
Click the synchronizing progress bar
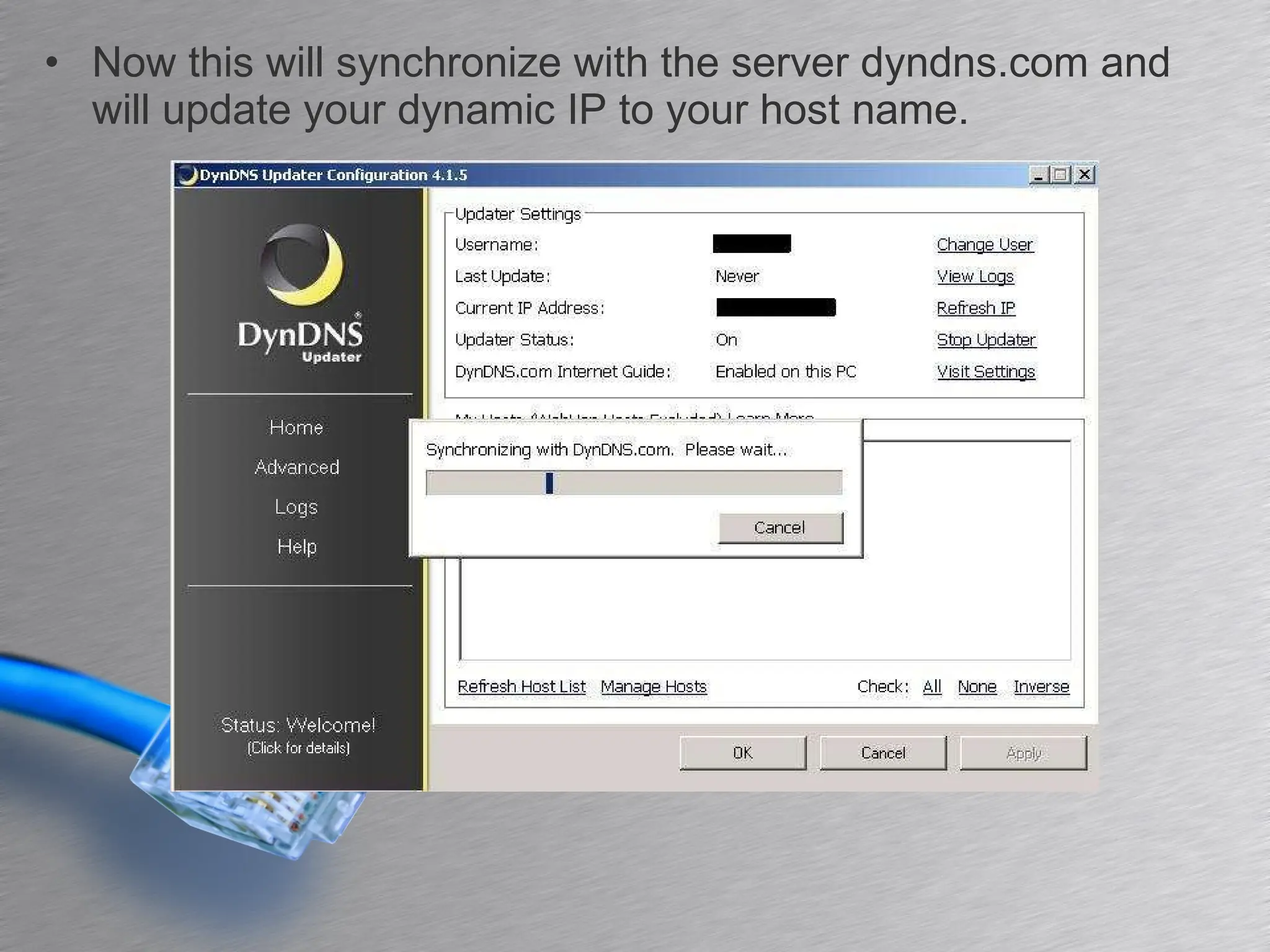(634, 483)
